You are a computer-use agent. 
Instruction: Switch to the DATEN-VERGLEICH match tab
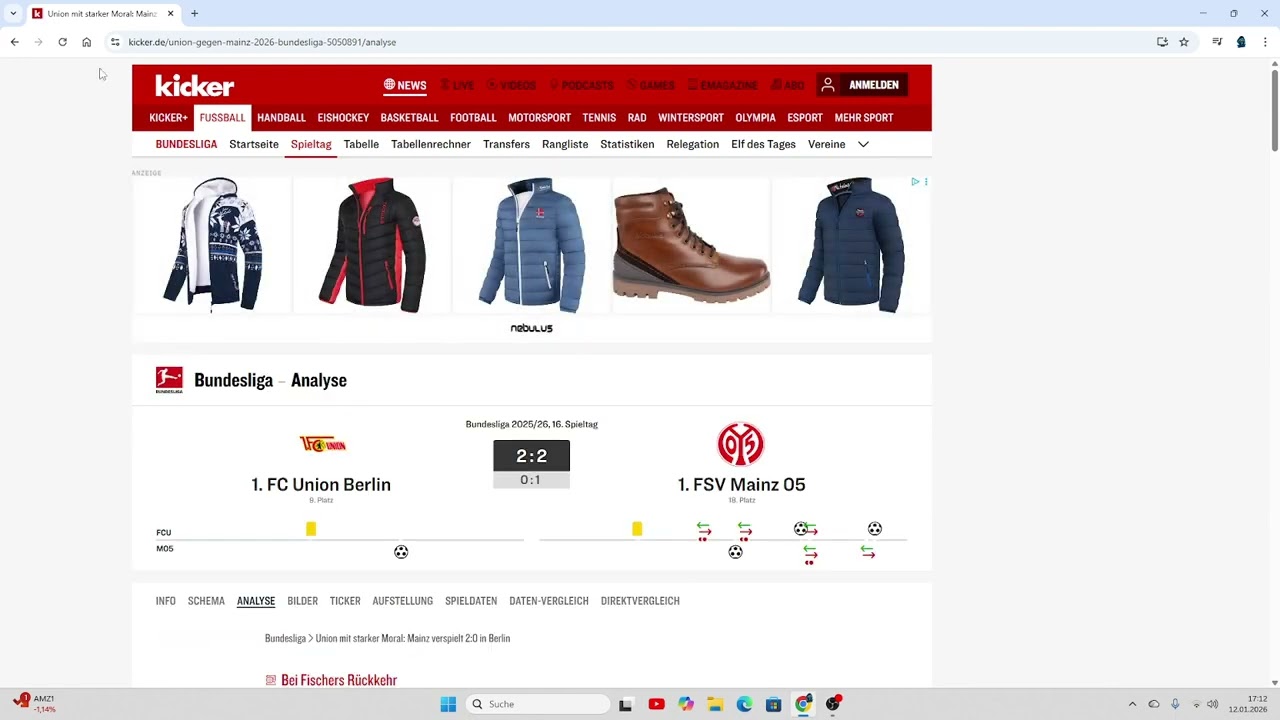549,601
